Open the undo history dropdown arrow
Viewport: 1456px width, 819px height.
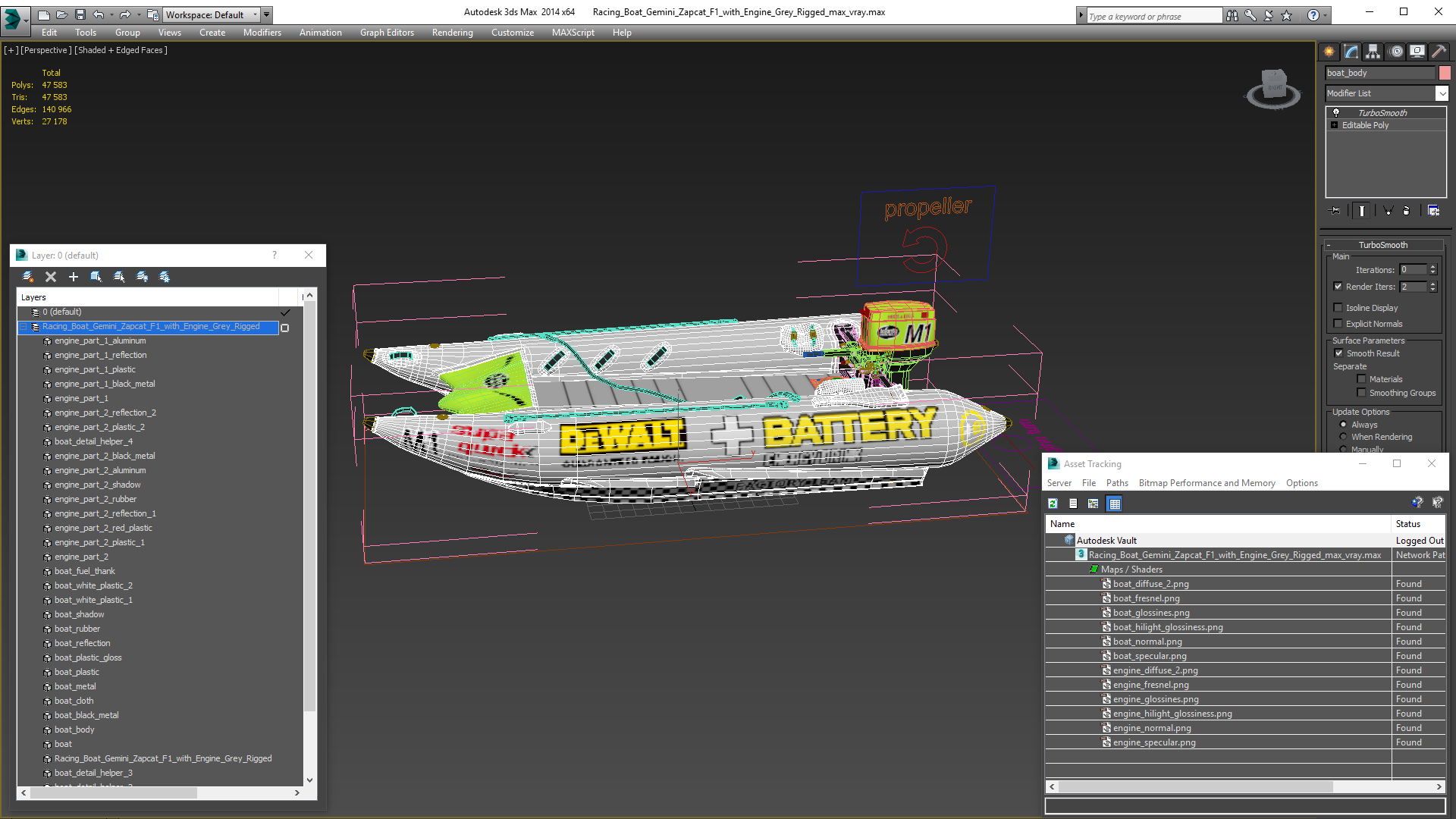[111, 14]
